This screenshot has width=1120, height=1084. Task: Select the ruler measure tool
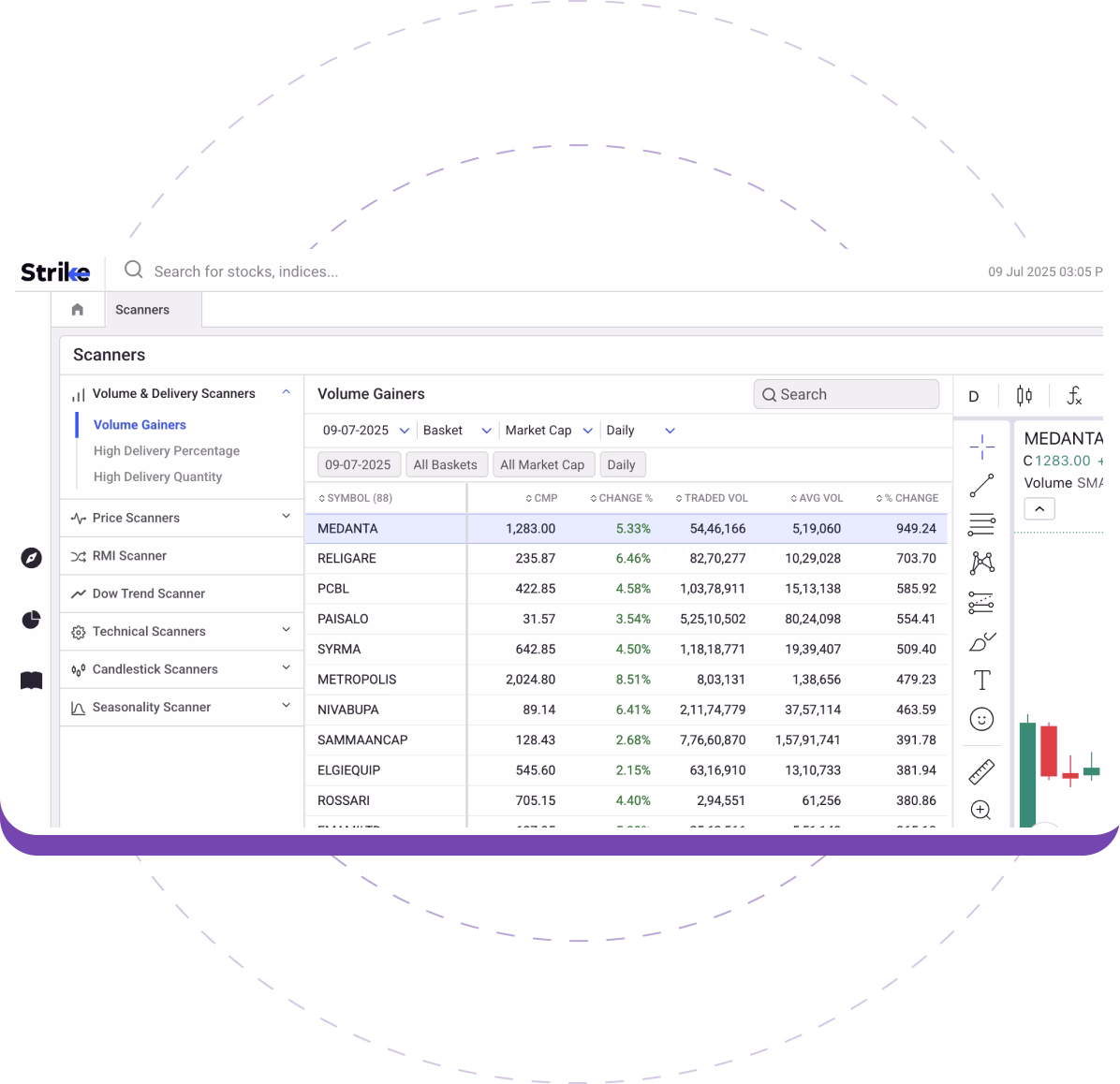point(981,772)
